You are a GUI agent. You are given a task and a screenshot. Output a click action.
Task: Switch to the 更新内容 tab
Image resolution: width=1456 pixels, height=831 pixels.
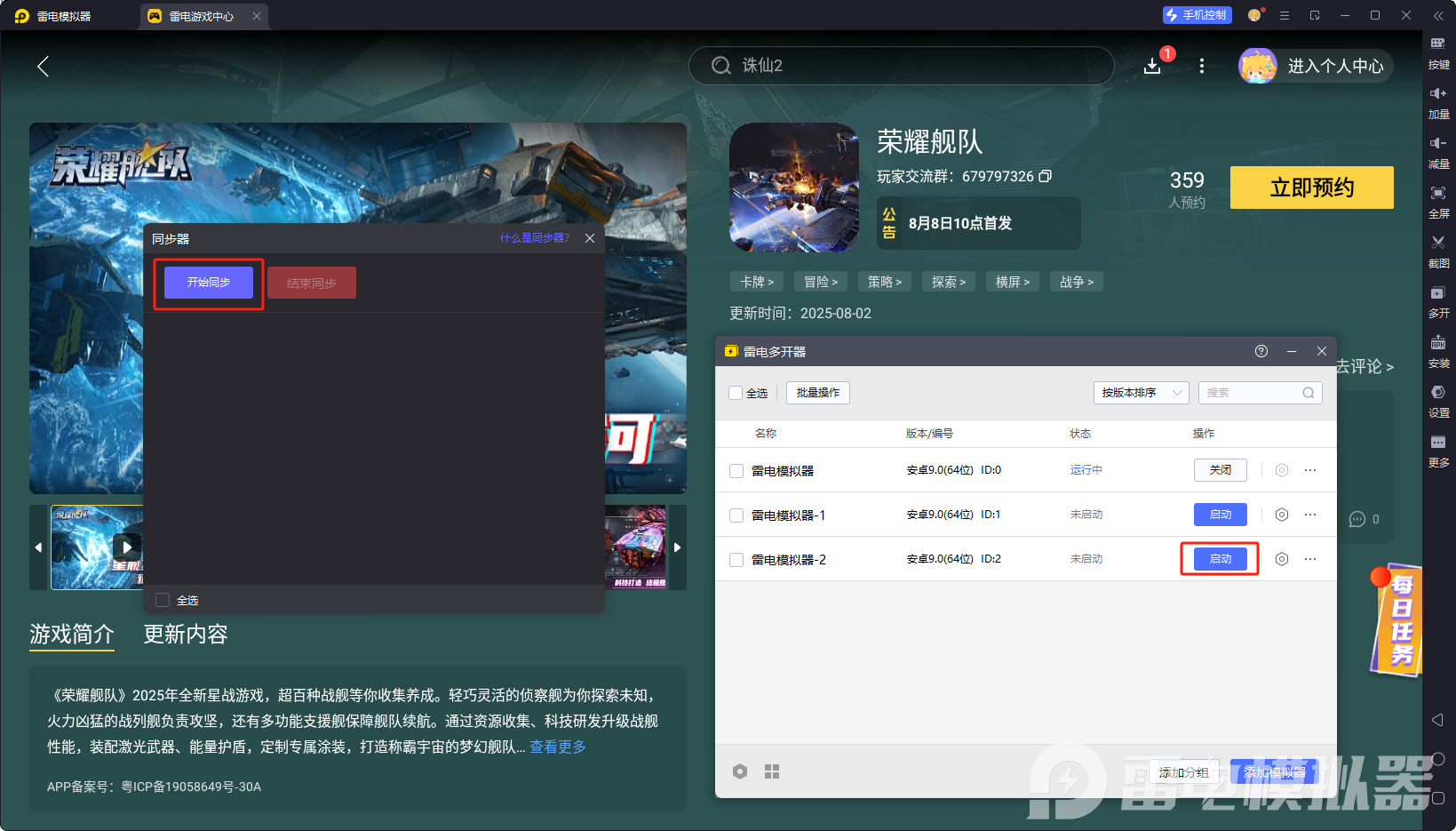pos(185,635)
